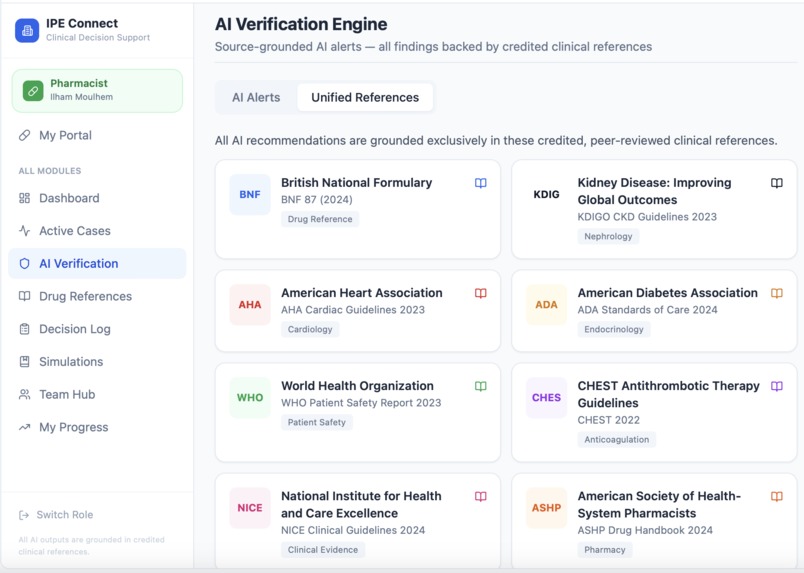The height and width of the screenshot is (573, 804).
Task: Click the Dashboard grid icon
Action: point(24,198)
